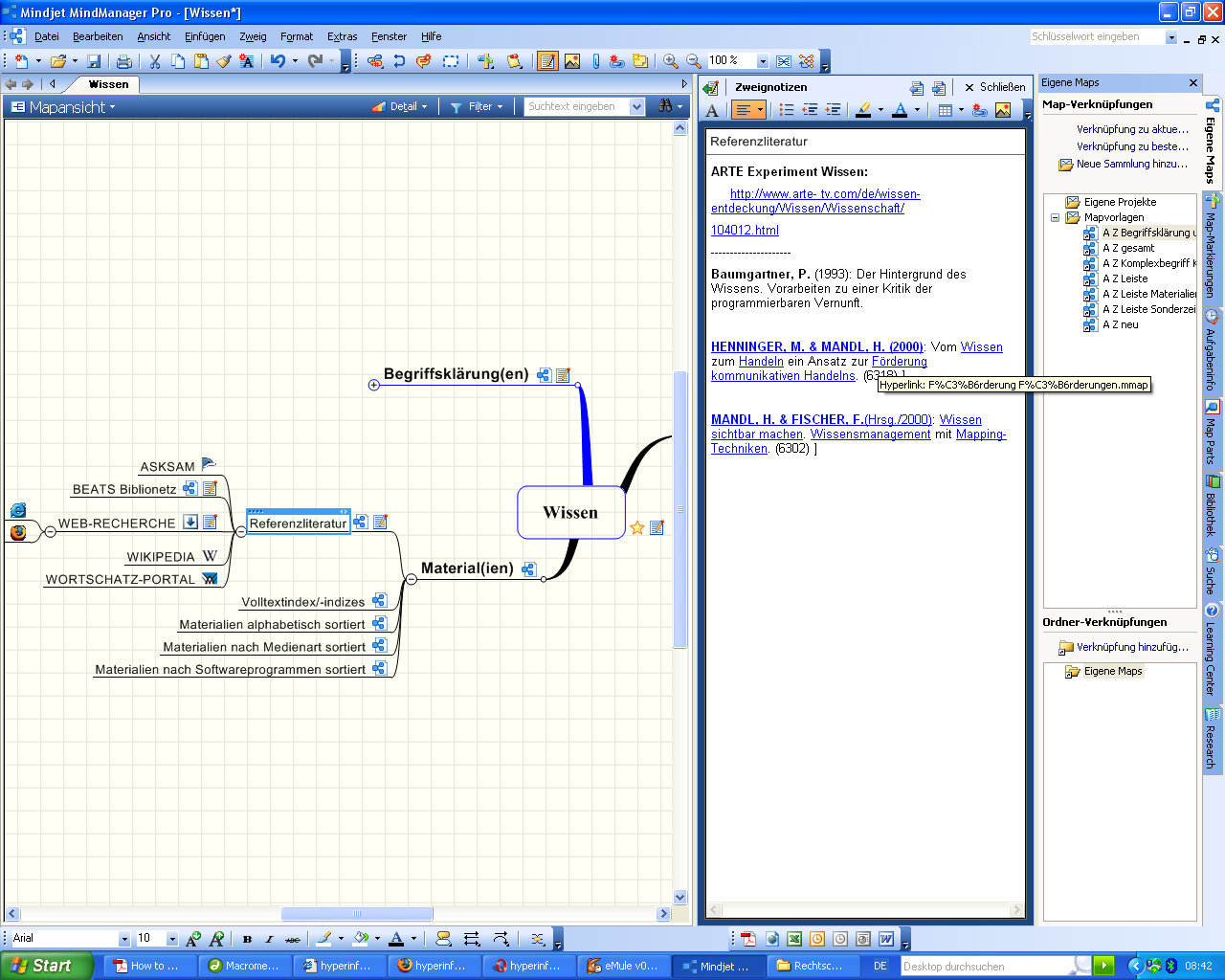
Task: Open the Extras menu
Action: [x=342, y=36]
